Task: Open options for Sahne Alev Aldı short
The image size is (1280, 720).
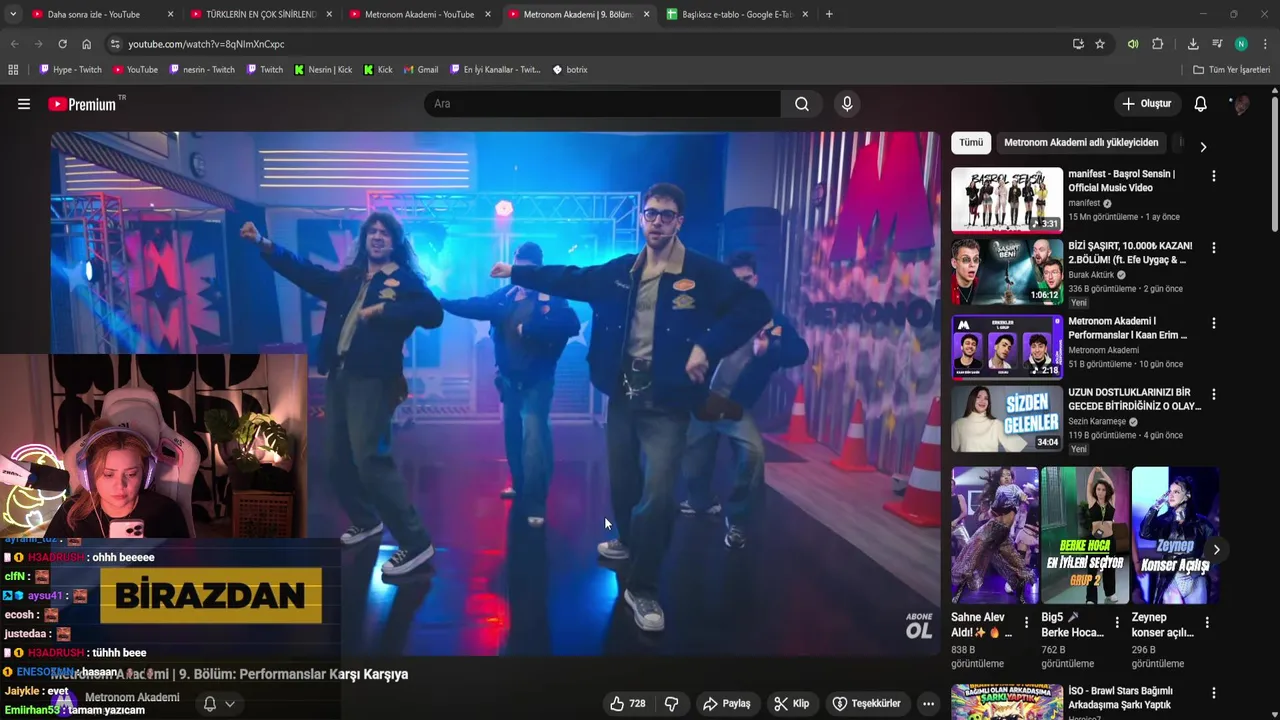Action: click(x=1026, y=622)
